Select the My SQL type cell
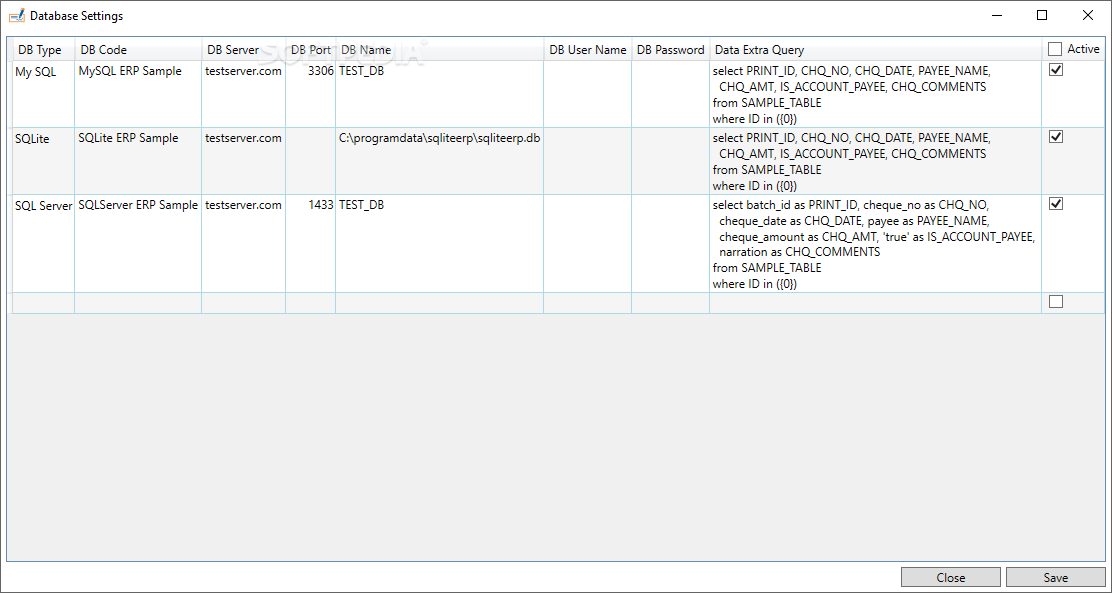 pyautogui.click(x=43, y=94)
